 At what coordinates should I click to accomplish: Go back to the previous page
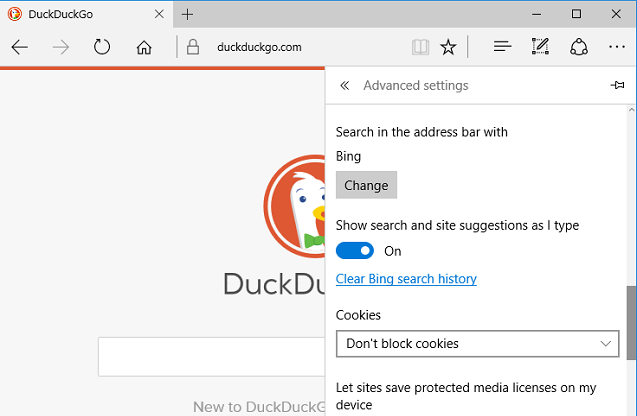(x=20, y=47)
